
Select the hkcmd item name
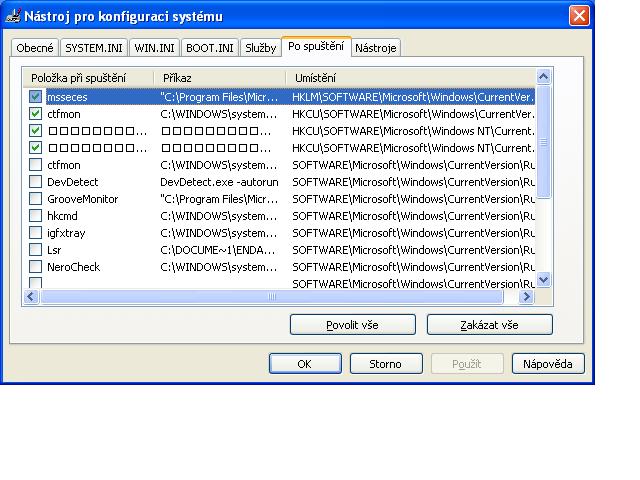coord(62,216)
